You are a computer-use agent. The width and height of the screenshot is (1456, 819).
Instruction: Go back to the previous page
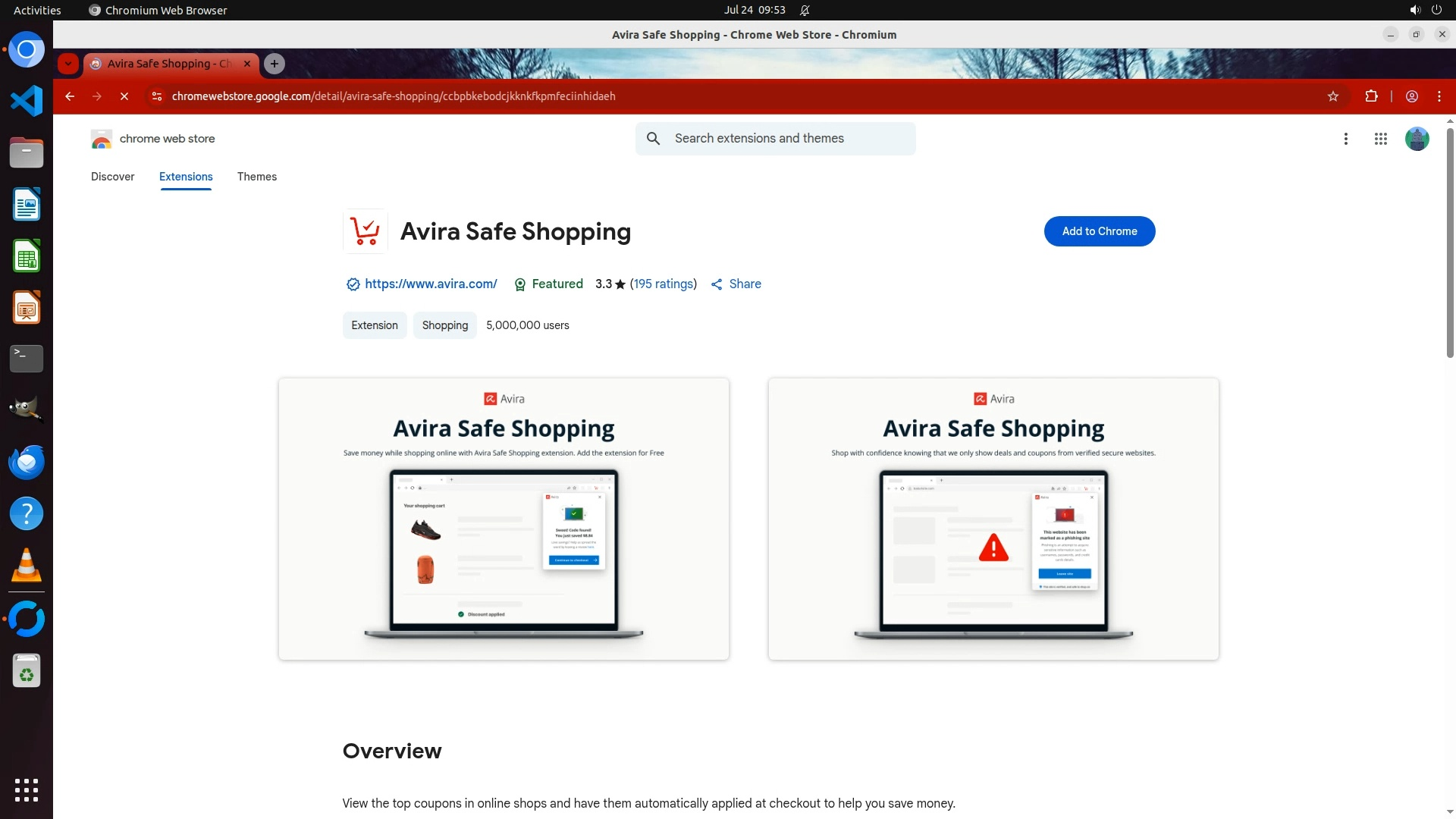point(70,96)
